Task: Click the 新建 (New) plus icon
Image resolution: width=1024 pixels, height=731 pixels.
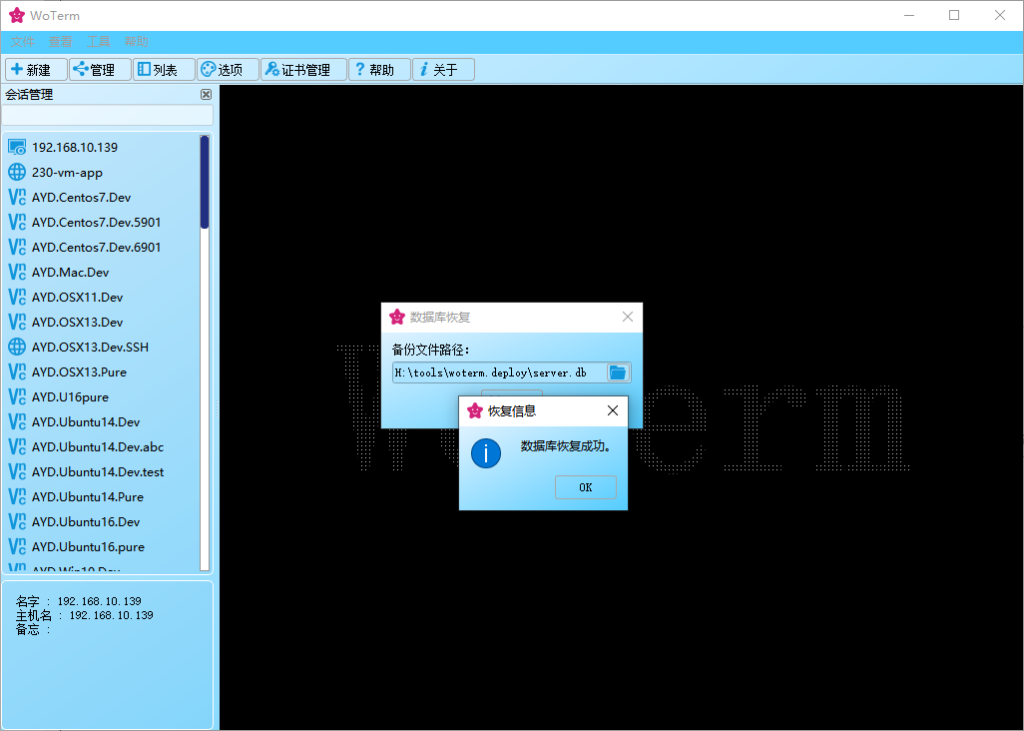Action: pyautogui.click(x=17, y=68)
